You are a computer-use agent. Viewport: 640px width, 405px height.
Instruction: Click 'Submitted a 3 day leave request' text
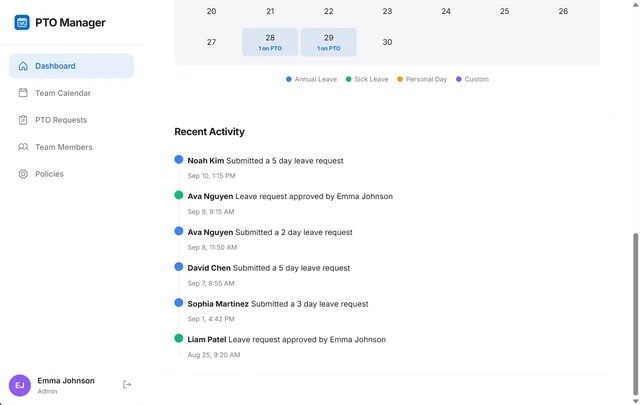[310, 304]
